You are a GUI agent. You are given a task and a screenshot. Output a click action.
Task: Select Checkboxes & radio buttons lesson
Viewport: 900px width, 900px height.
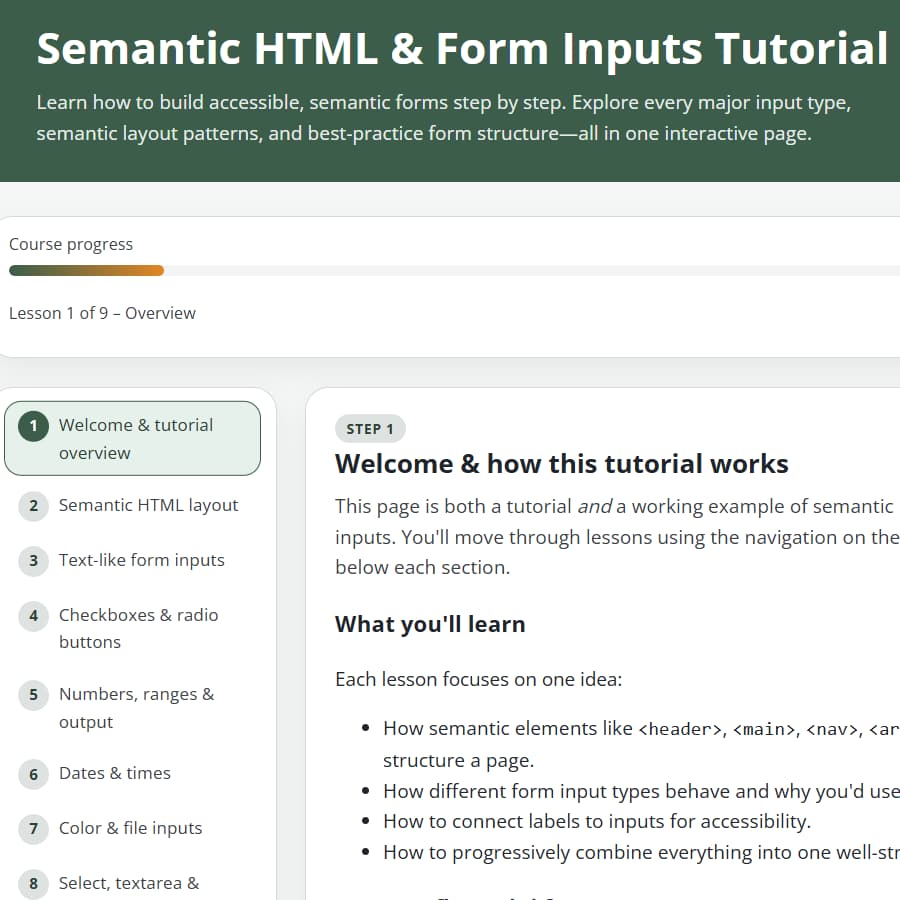132,629
